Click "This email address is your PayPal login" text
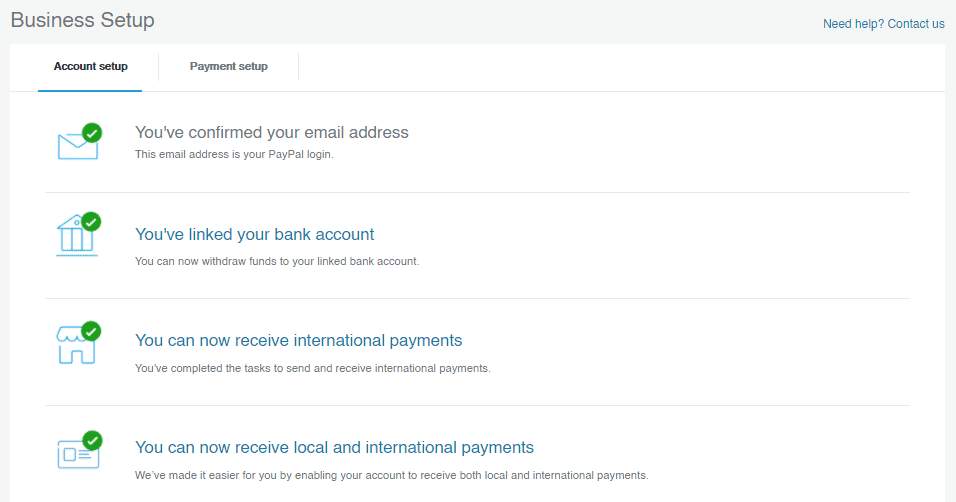The width and height of the screenshot is (956, 502). [234, 154]
